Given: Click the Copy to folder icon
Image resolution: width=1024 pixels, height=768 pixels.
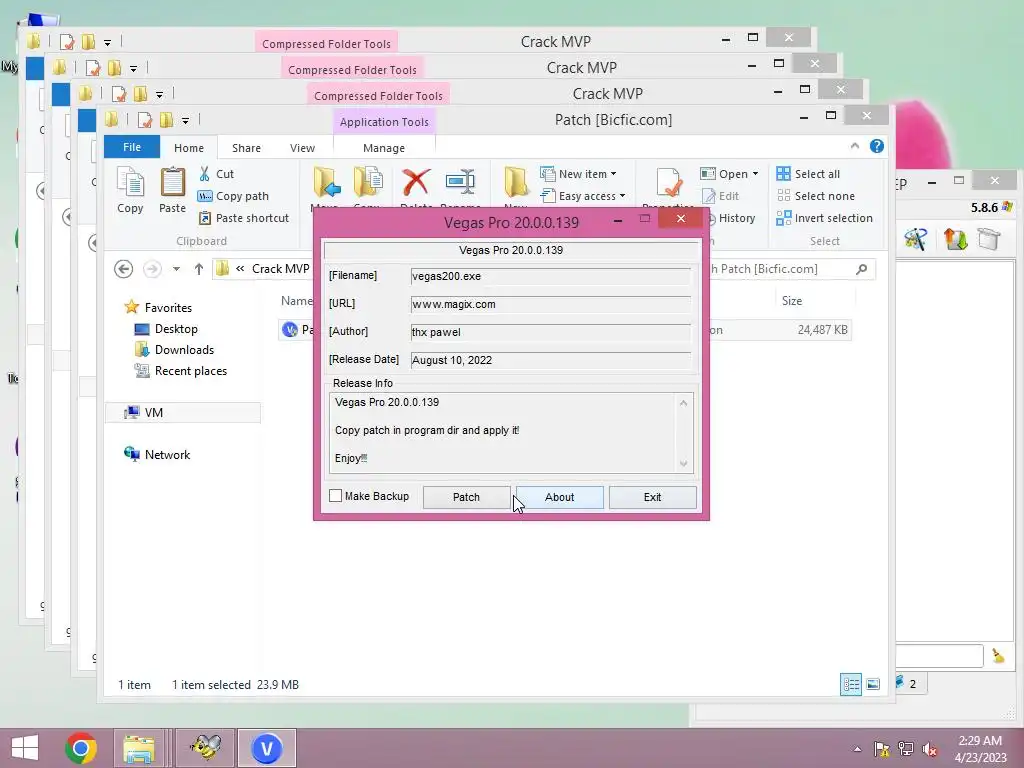Looking at the screenshot, I should 368,182.
